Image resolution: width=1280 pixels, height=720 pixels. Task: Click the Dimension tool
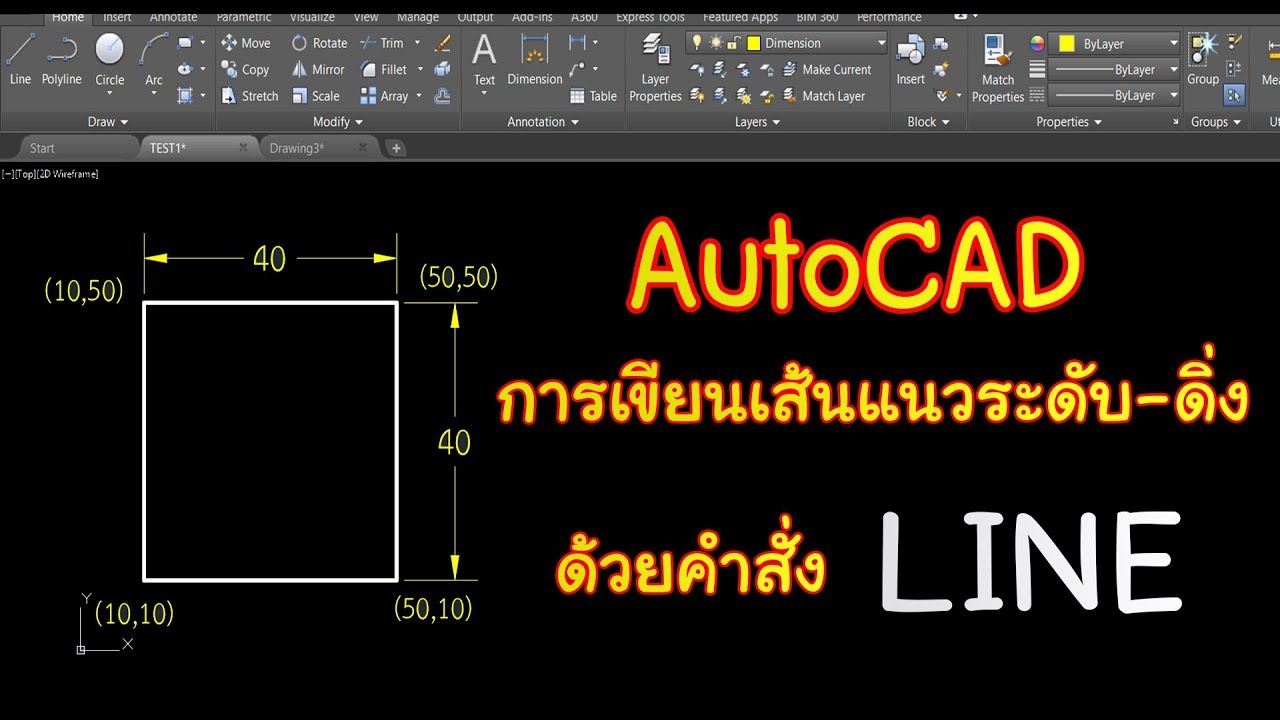[x=535, y=59]
